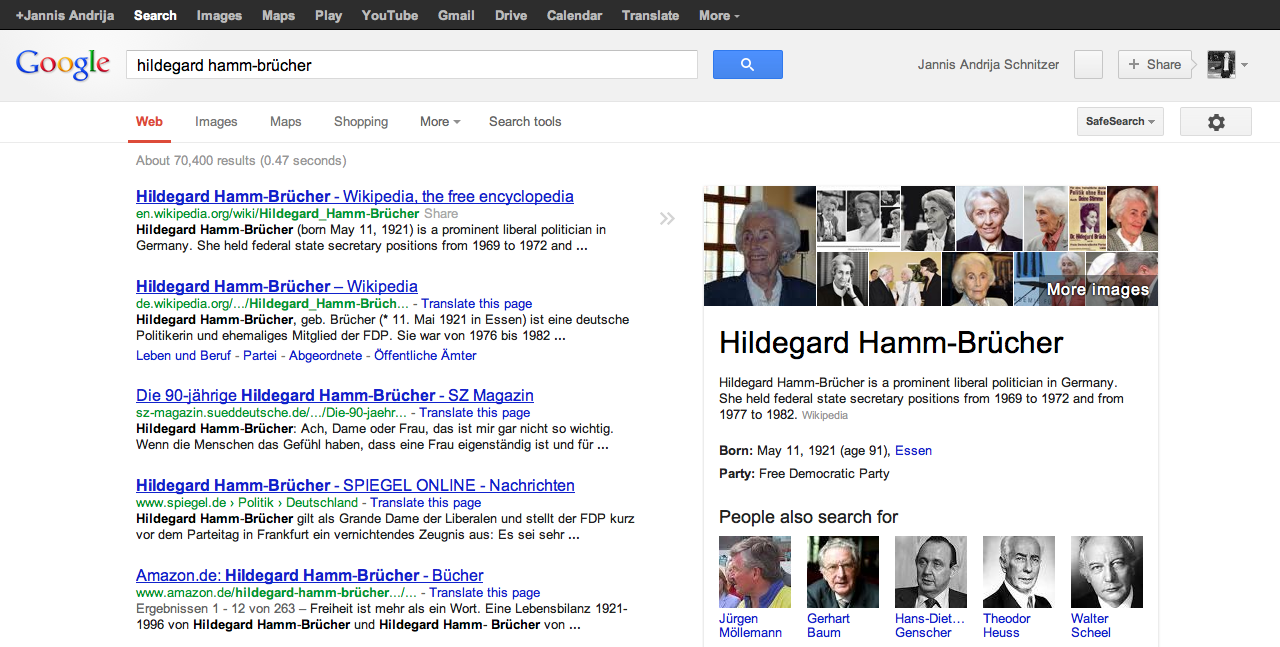Screen dimensions: 1280x647
Task: Switch to the Maps results tab
Action: click(285, 122)
